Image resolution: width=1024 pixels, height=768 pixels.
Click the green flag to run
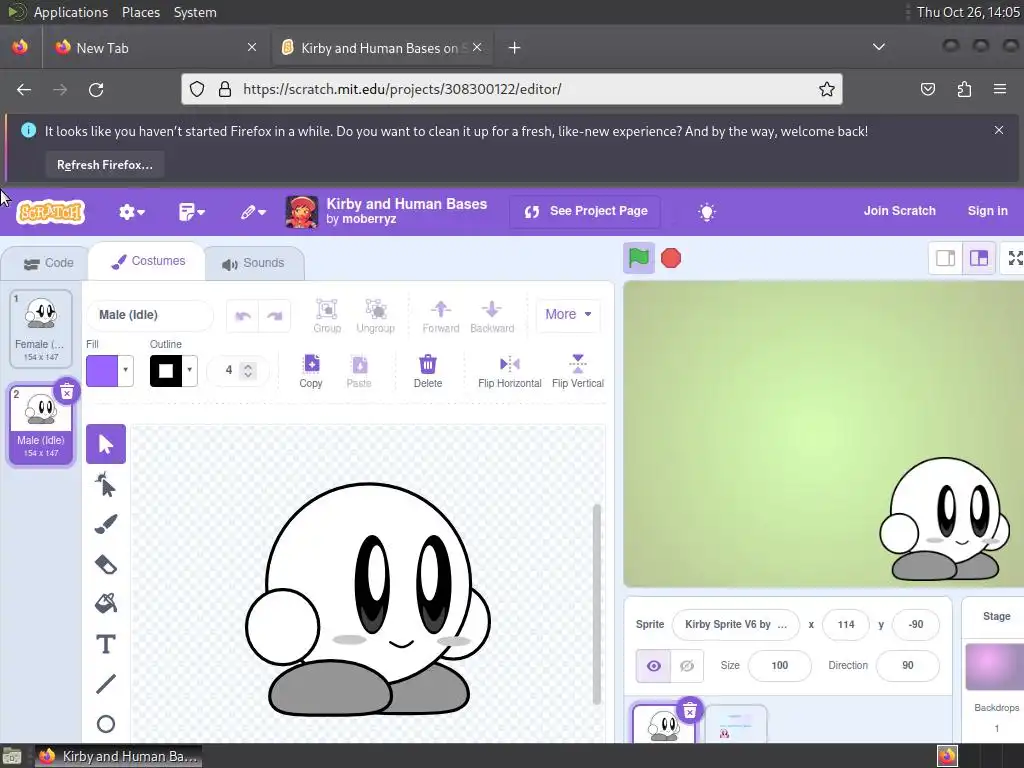(x=639, y=258)
